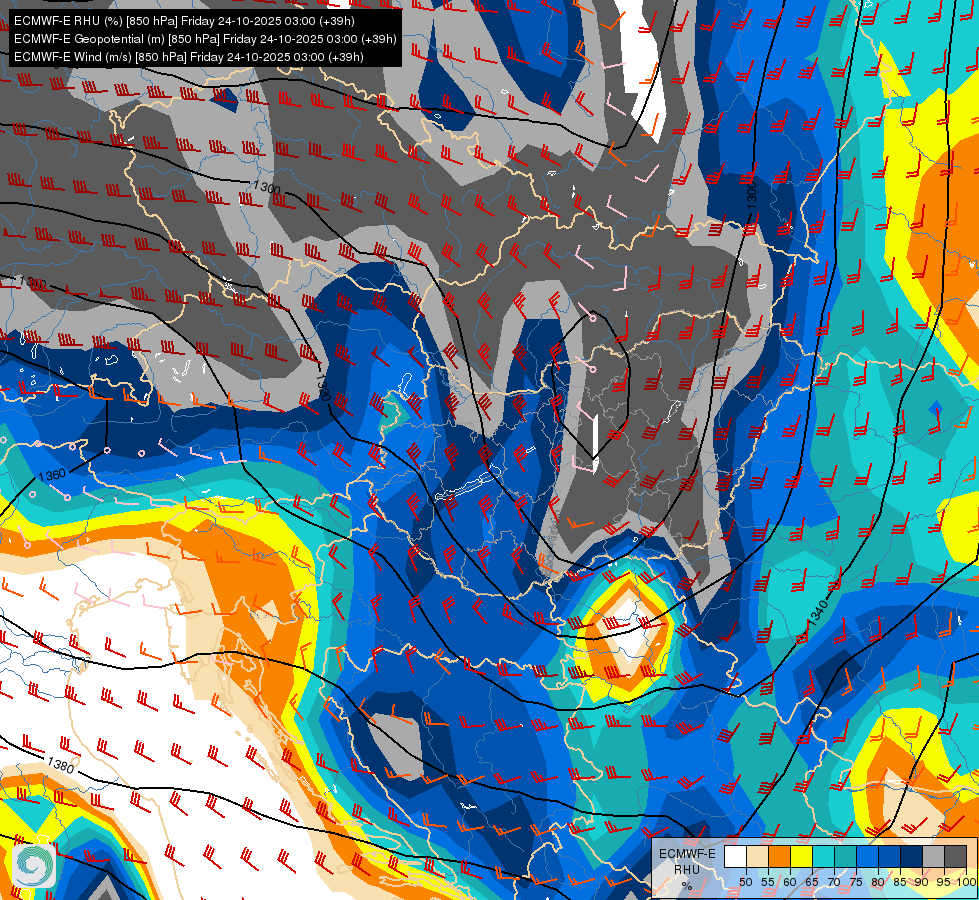Image resolution: width=979 pixels, height=900 pixels.
Task: Click legend tick value 85
Action: 900,882
